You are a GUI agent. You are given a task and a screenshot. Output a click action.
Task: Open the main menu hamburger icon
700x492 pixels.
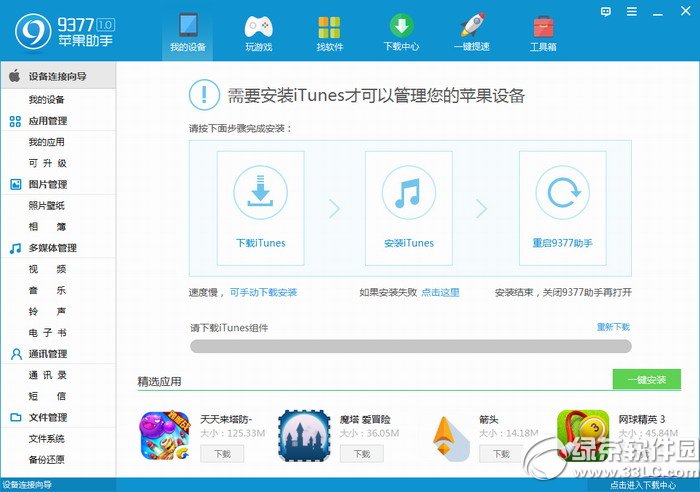632,12
